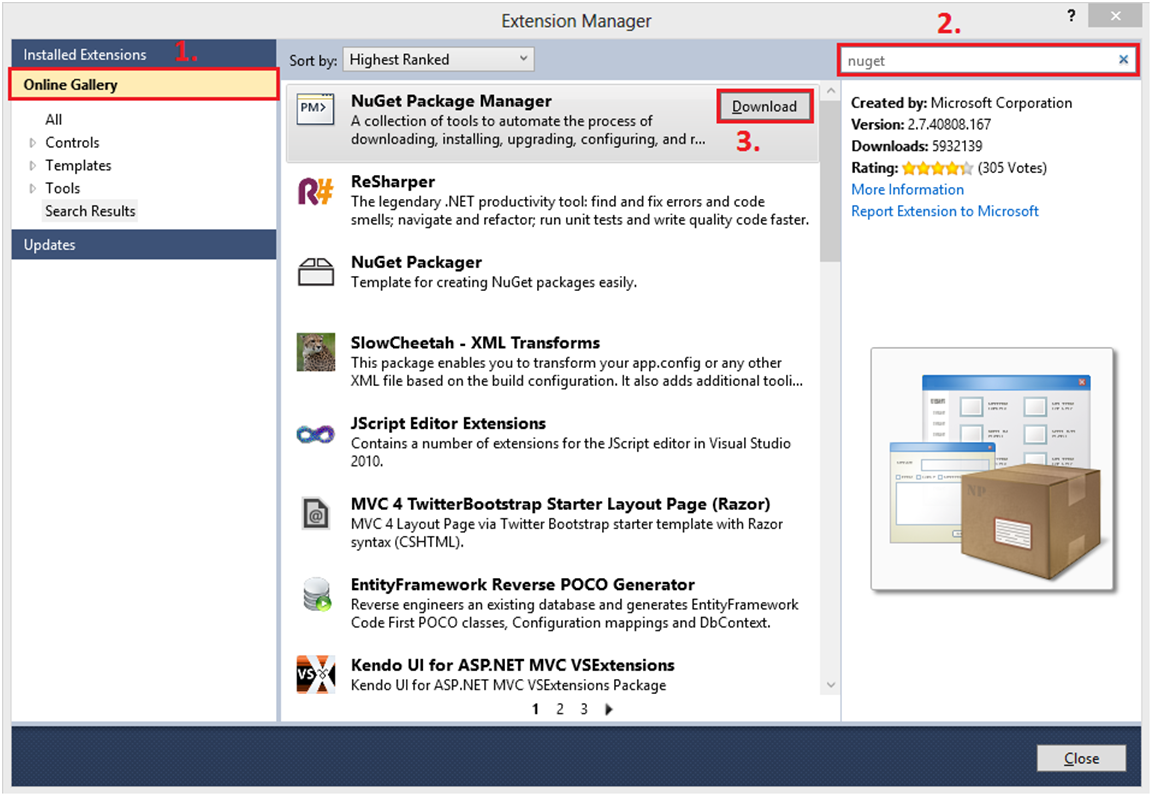Viewport: 1154px width, 798px height.
Task: Download the NuGet Package Manager extension
Action: (x=765, y=107)
